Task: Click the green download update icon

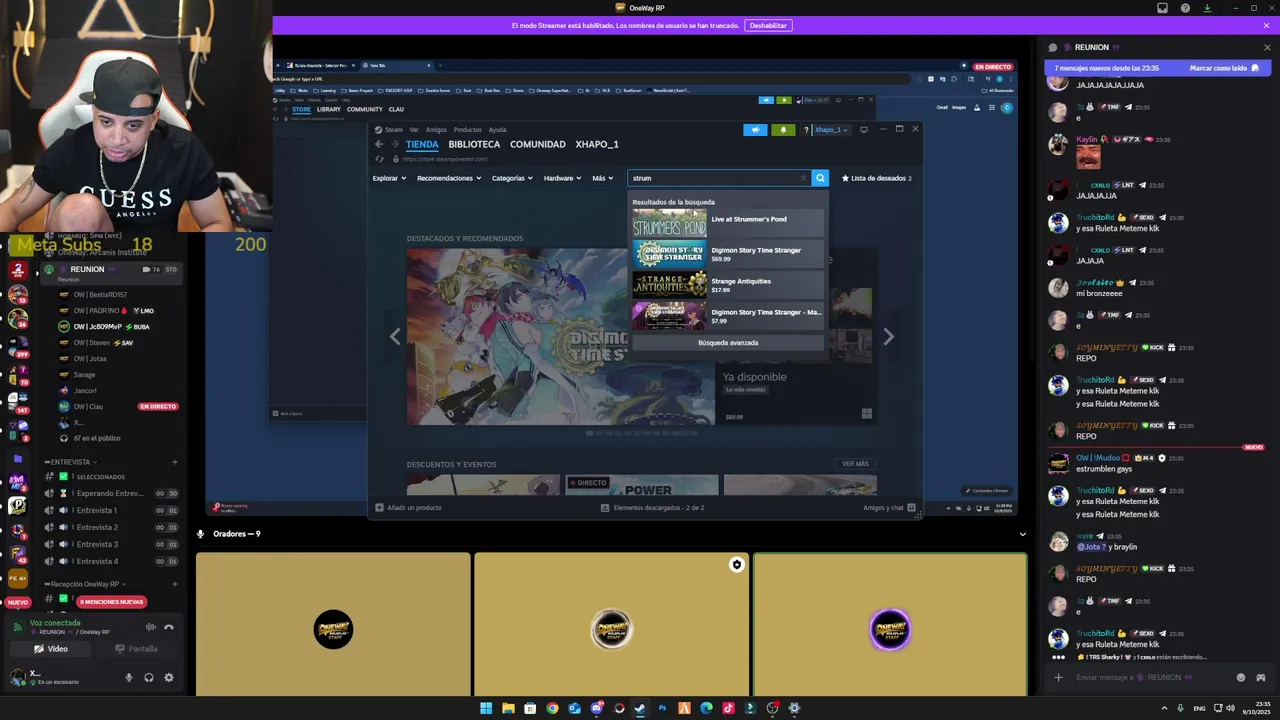Action: pos(1207,8)
